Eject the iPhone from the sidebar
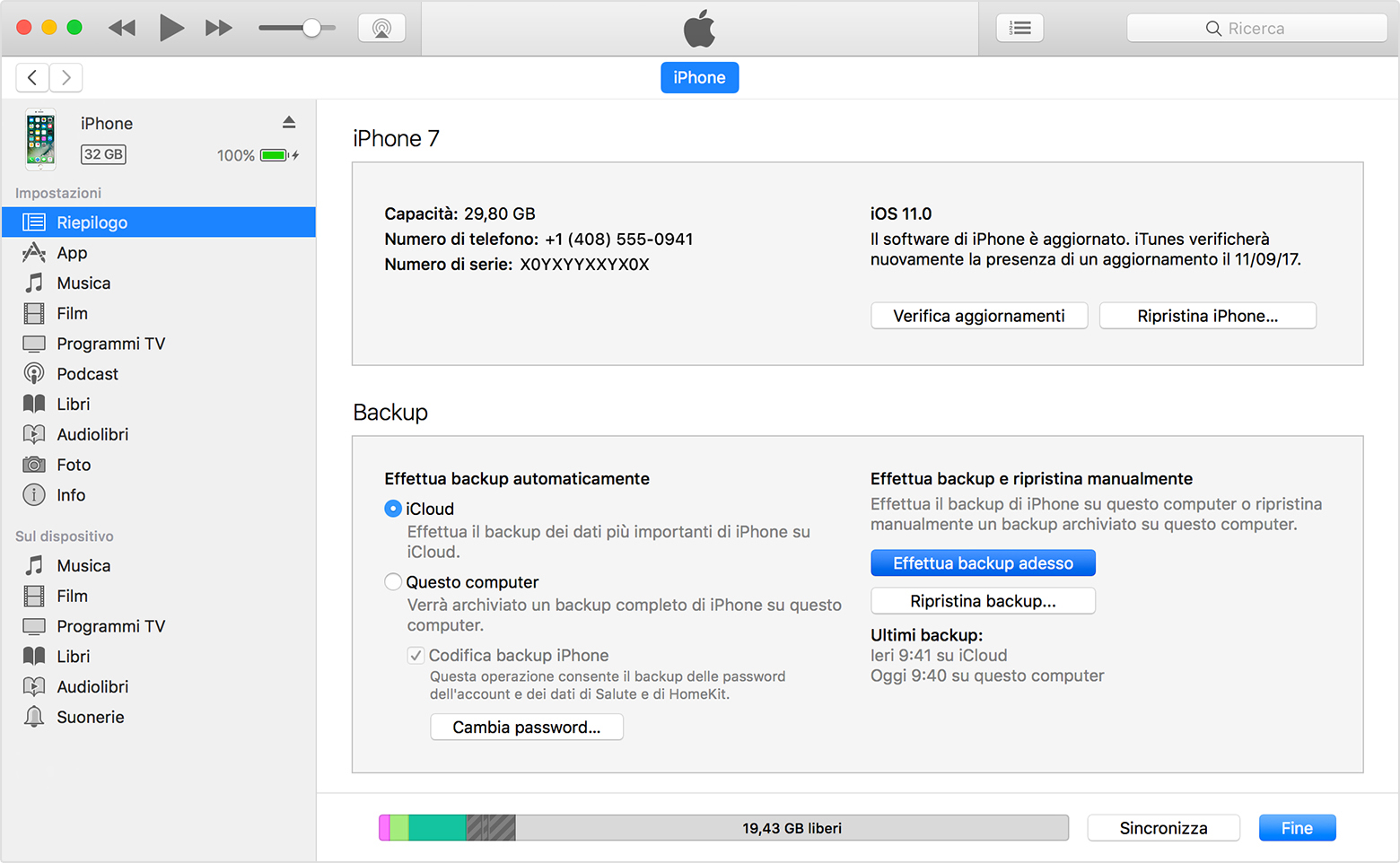Screen dimensions: 1400x863 pos(289,122)
